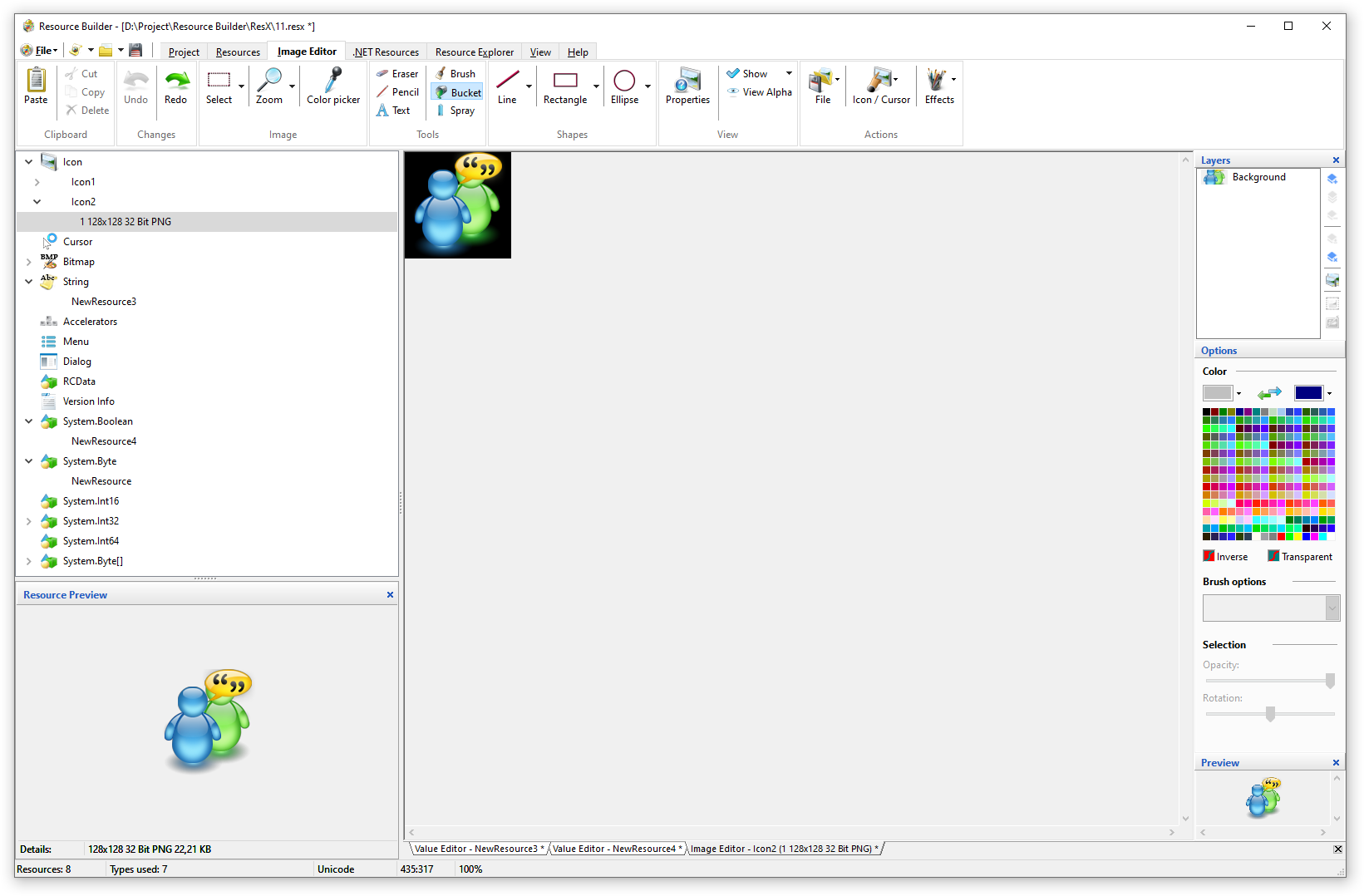Viewport: 1364px width, 896px height.
Task: Collapse the System.Boolean tree node
Action: point(28,421)
